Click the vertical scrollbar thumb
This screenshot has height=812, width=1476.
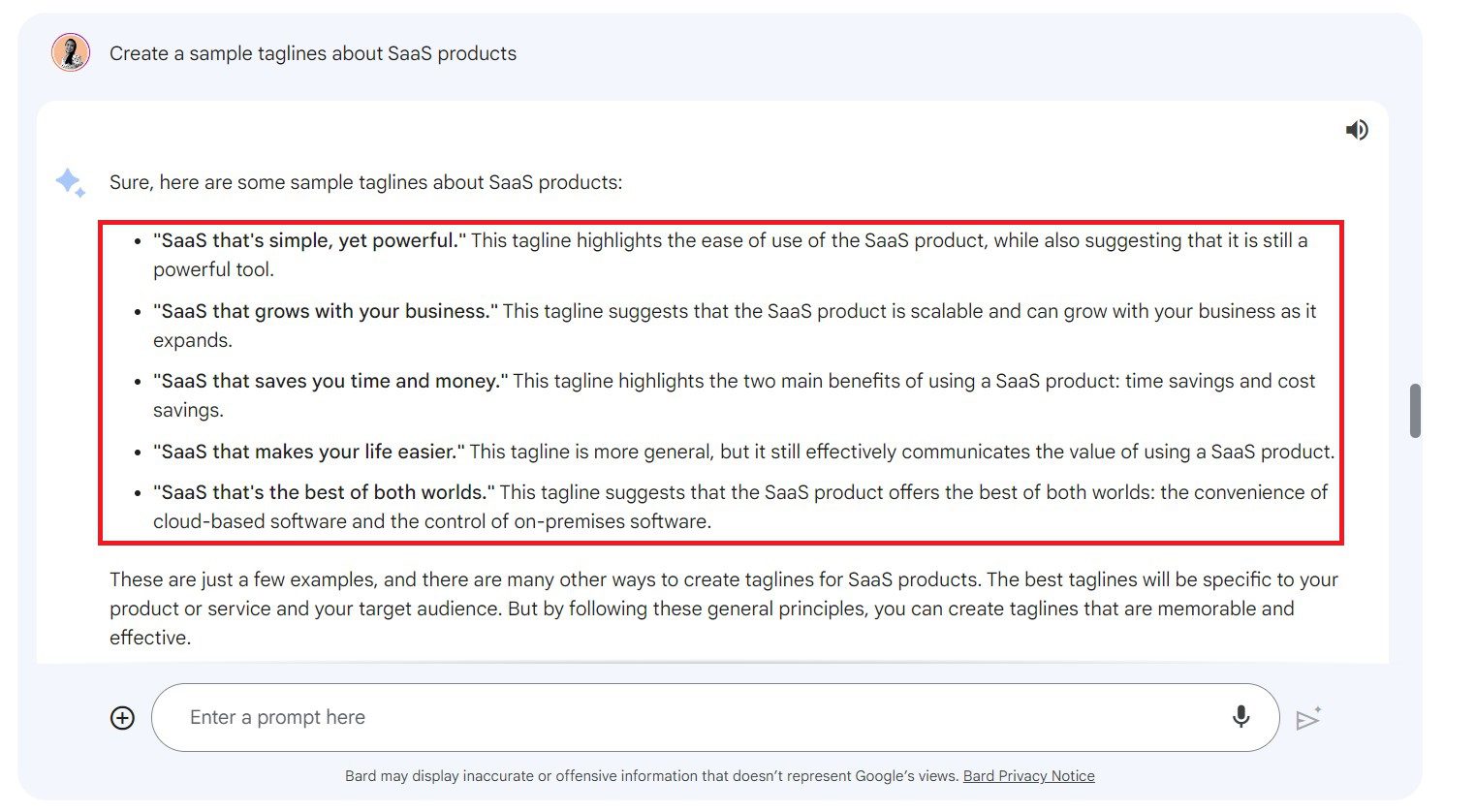pos(1415,411)
